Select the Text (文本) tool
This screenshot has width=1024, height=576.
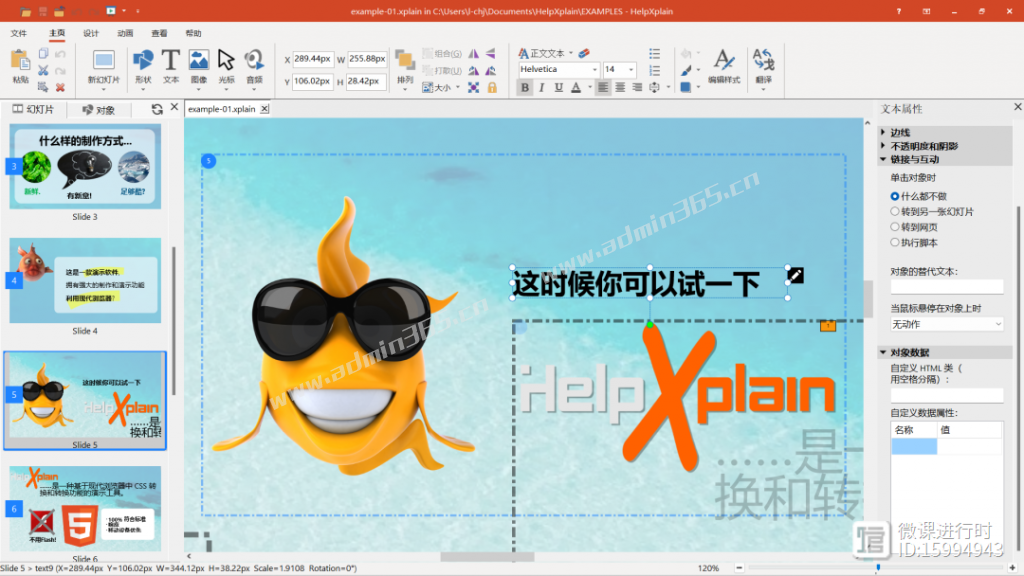click(x=171, y=67)
